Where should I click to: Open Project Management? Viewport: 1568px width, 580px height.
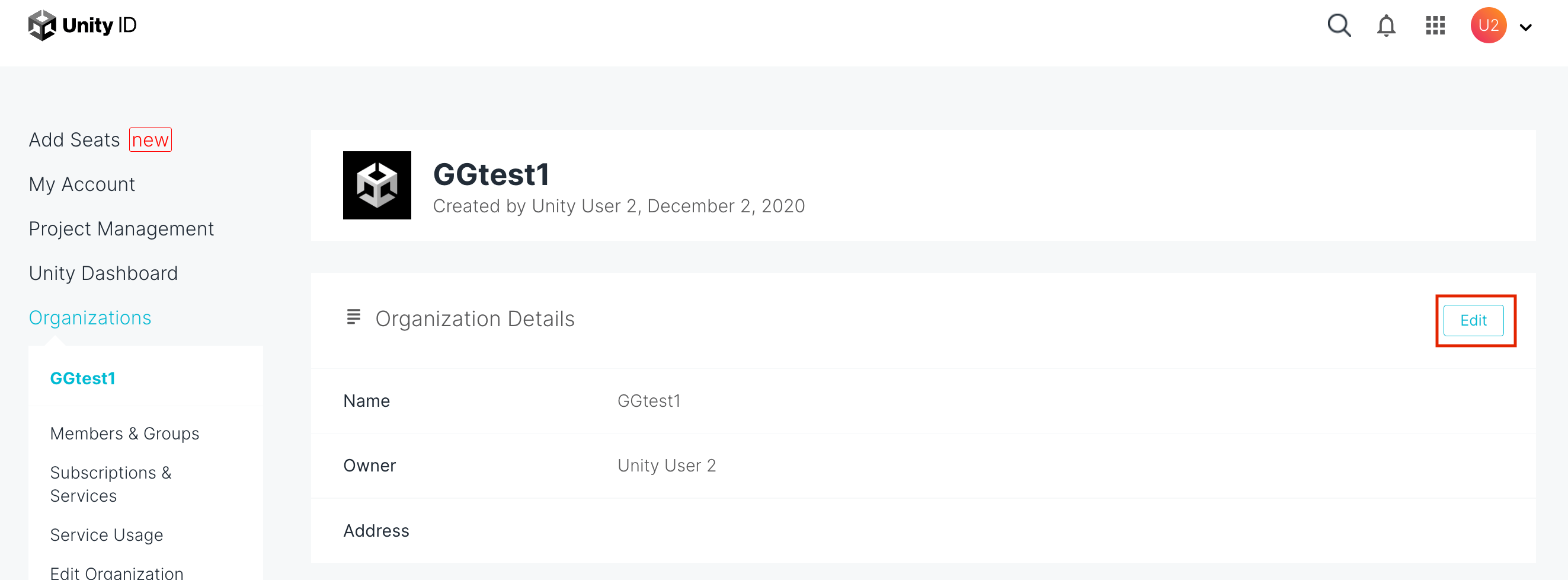point(121,228)
